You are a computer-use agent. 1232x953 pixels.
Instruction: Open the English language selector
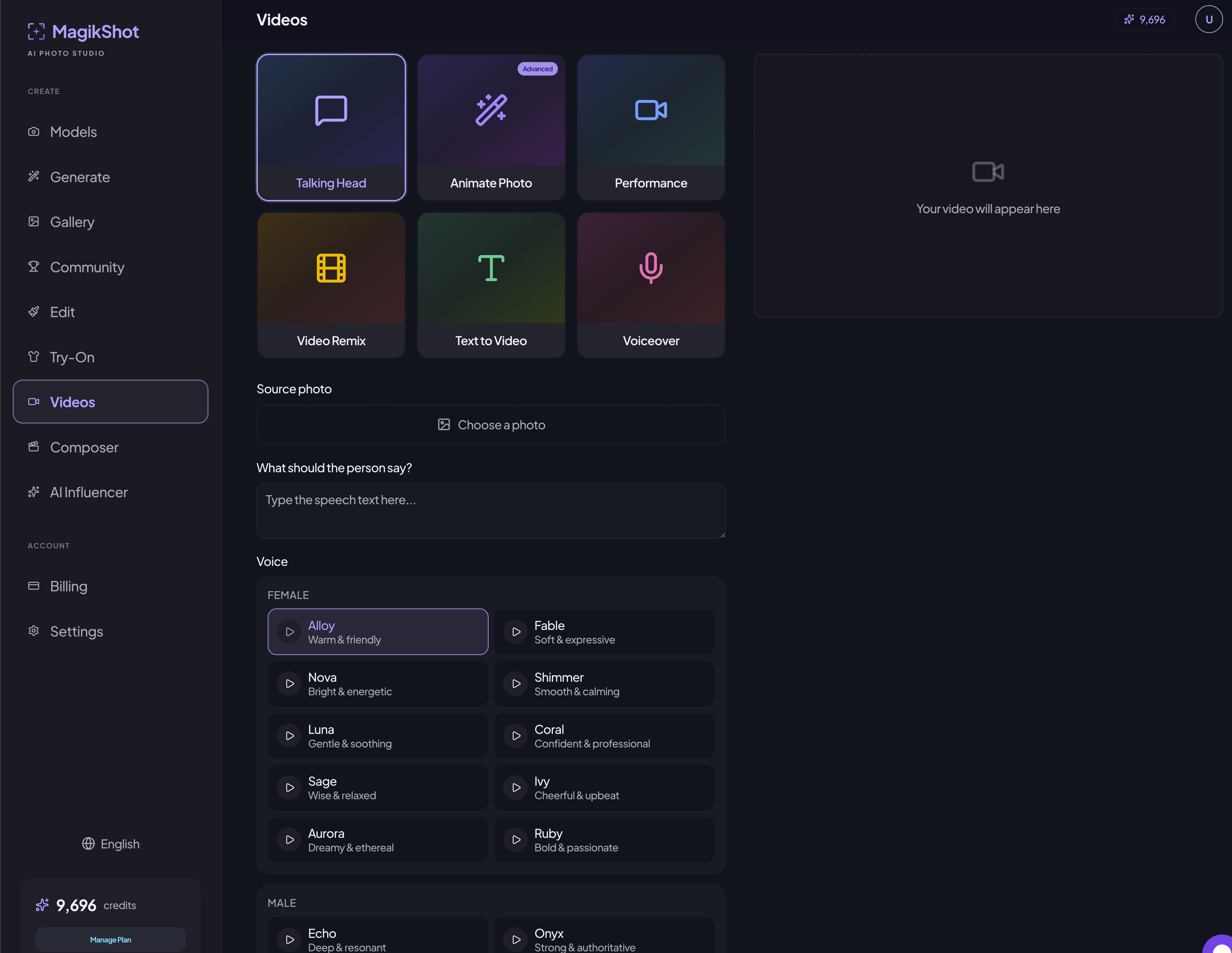point(111,844)
